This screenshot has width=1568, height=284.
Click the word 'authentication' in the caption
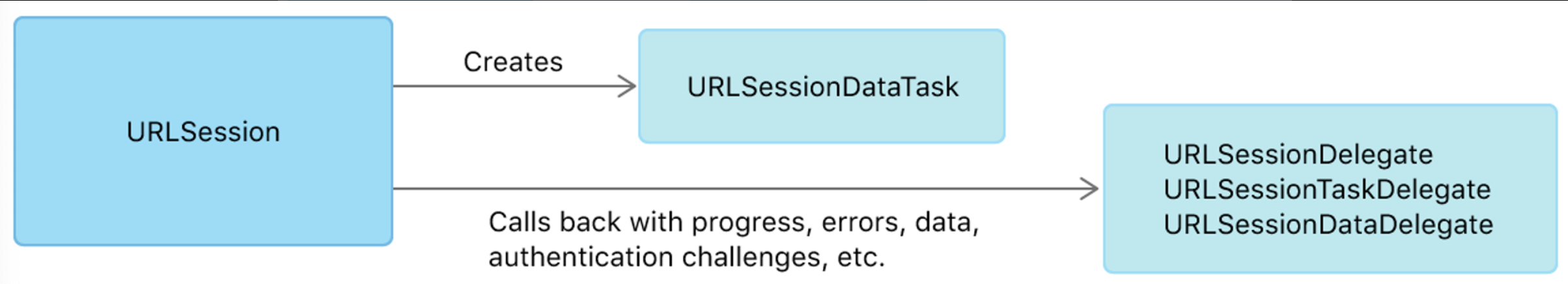(x=581, y=257)
